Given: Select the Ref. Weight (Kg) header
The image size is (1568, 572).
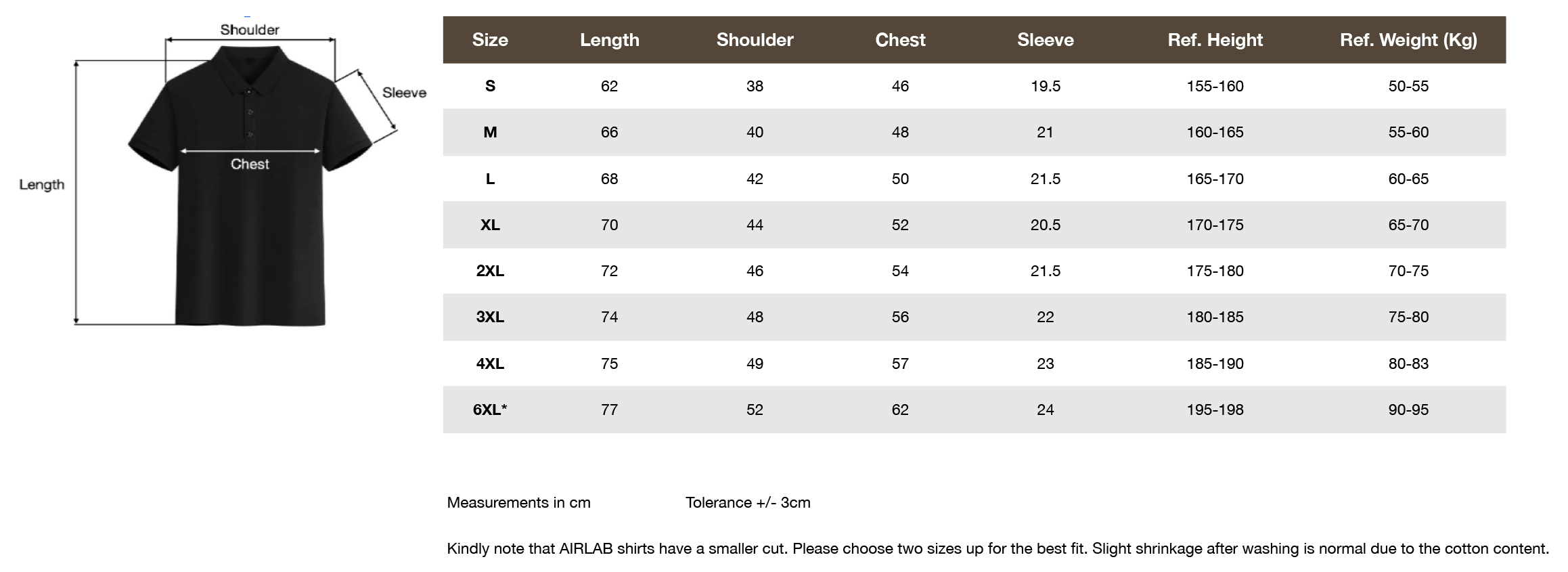Looking at the screenshot, I should pyautogui.click(x=1408, y=40).
